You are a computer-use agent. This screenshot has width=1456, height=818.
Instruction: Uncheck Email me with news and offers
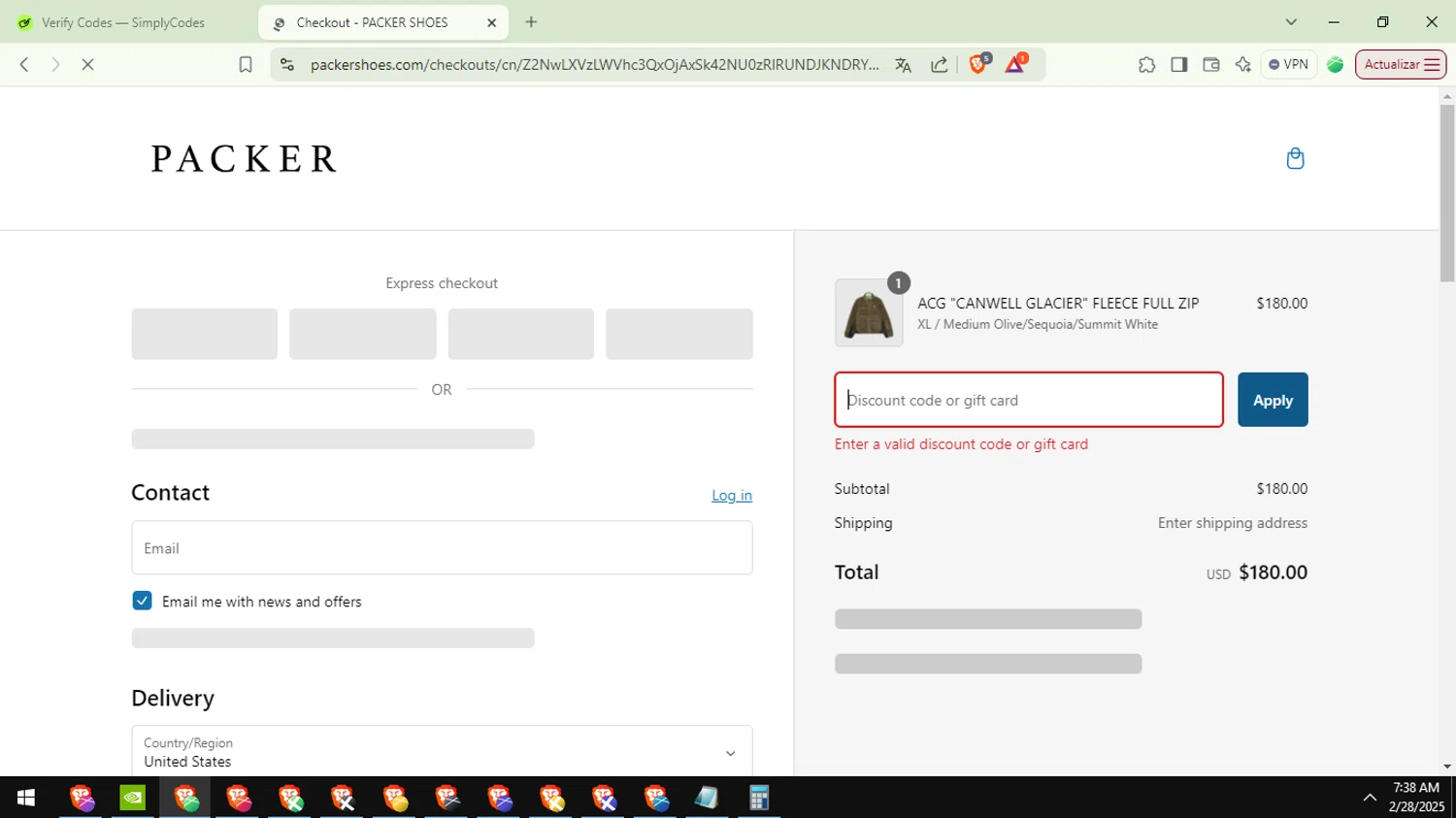[x=142, y=601]
